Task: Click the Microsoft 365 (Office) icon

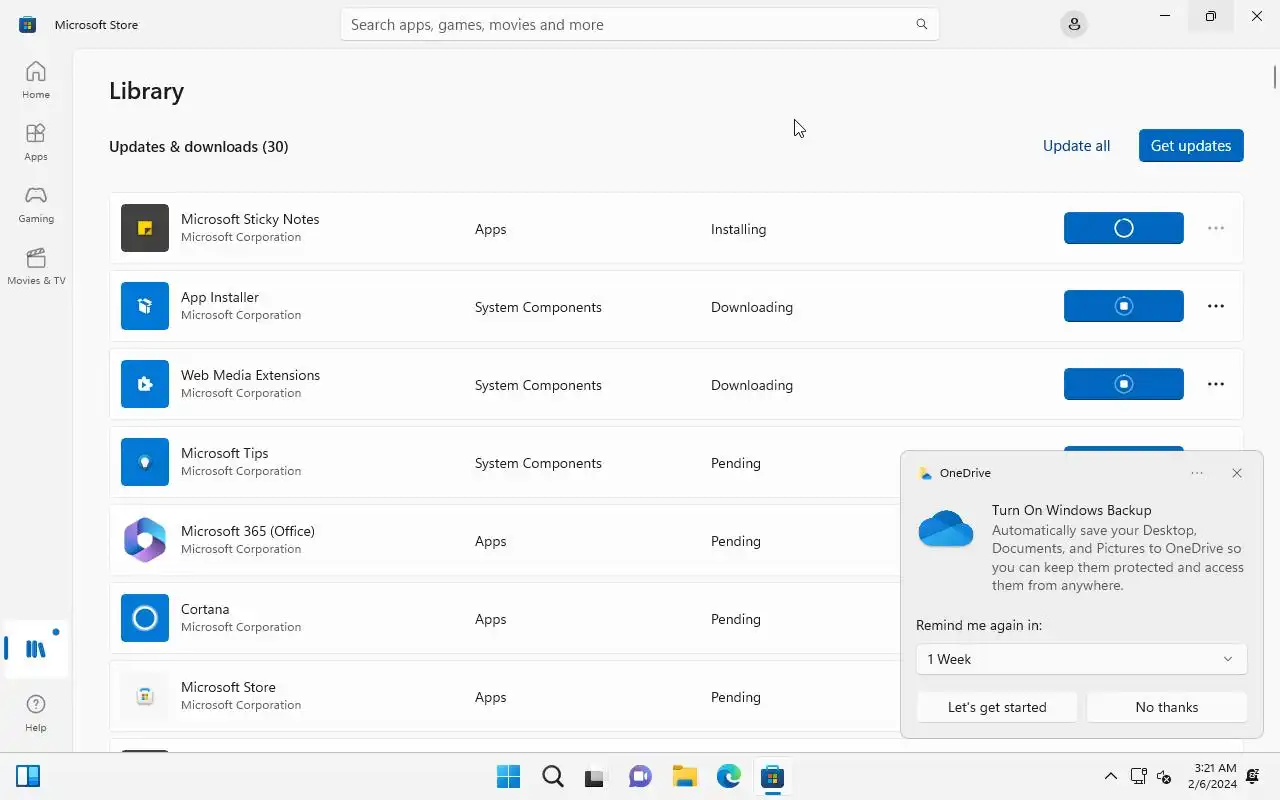Action: tap(145, 540)
